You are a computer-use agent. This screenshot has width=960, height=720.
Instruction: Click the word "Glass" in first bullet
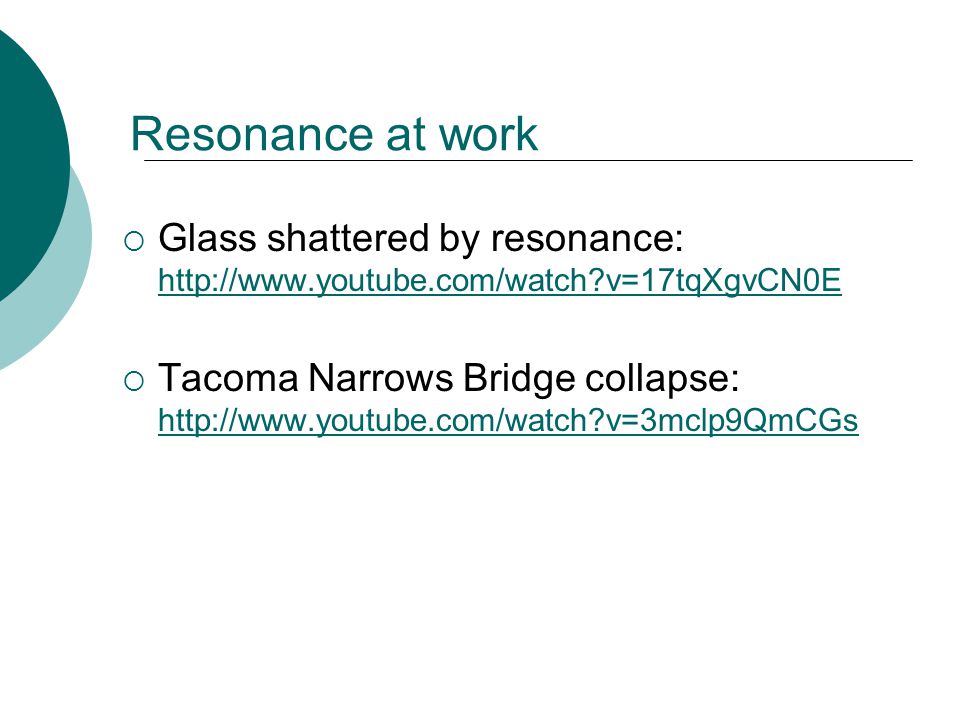tap(207, 238)
